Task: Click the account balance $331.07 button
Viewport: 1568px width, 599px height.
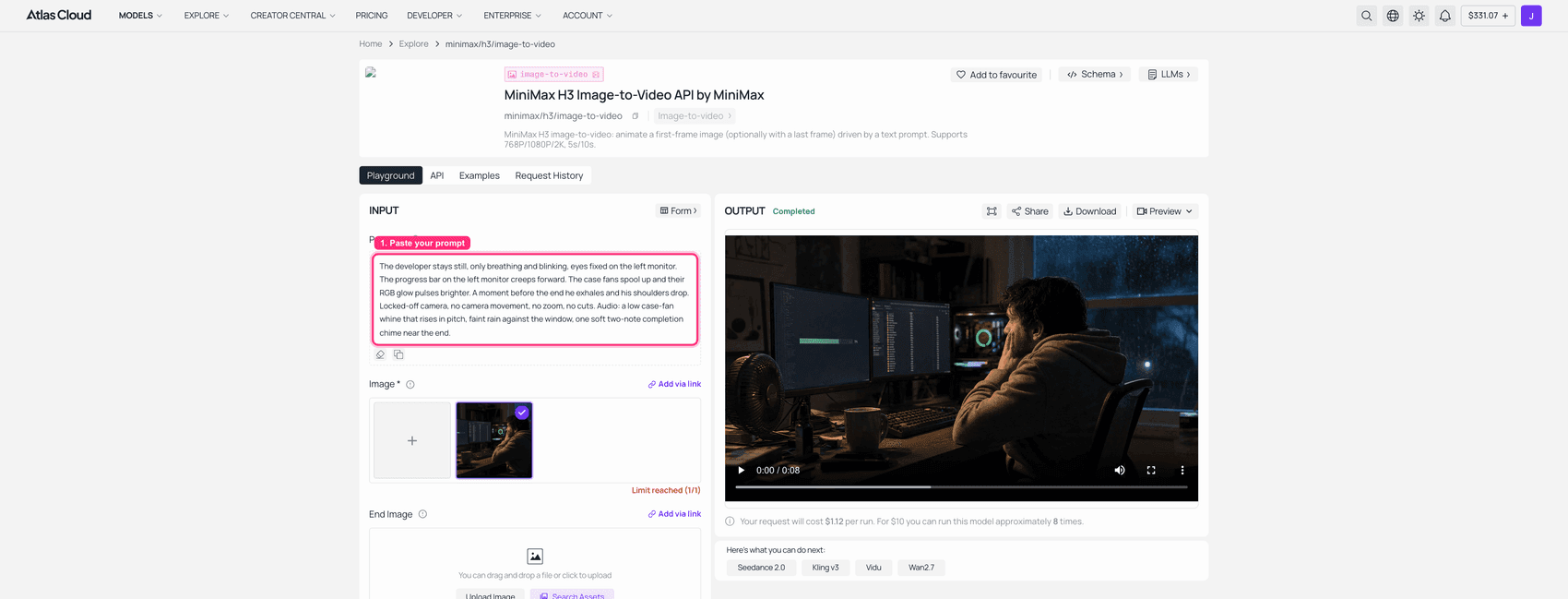Action: click(1488, 16)
